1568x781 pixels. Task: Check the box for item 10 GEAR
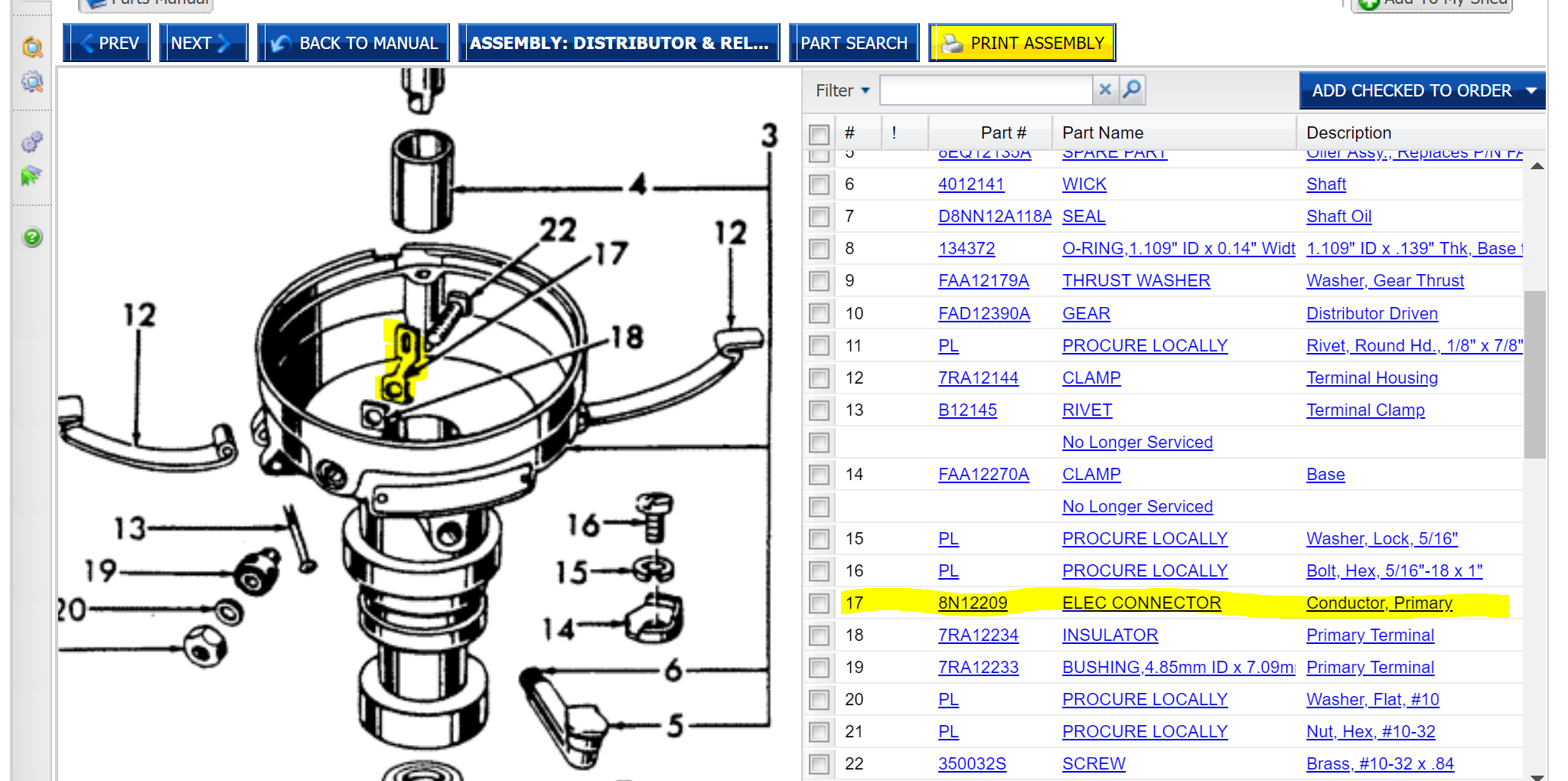(x=819, y=314)
